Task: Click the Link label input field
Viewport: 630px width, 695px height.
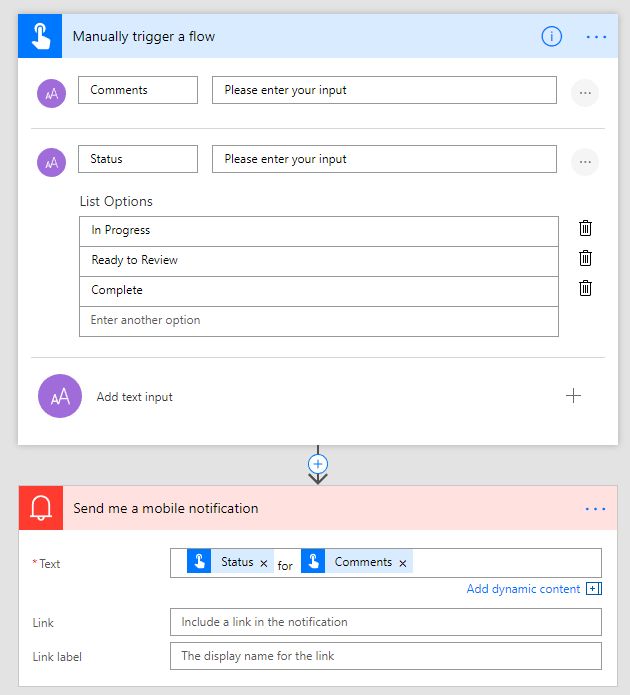Action: [385, 656]
